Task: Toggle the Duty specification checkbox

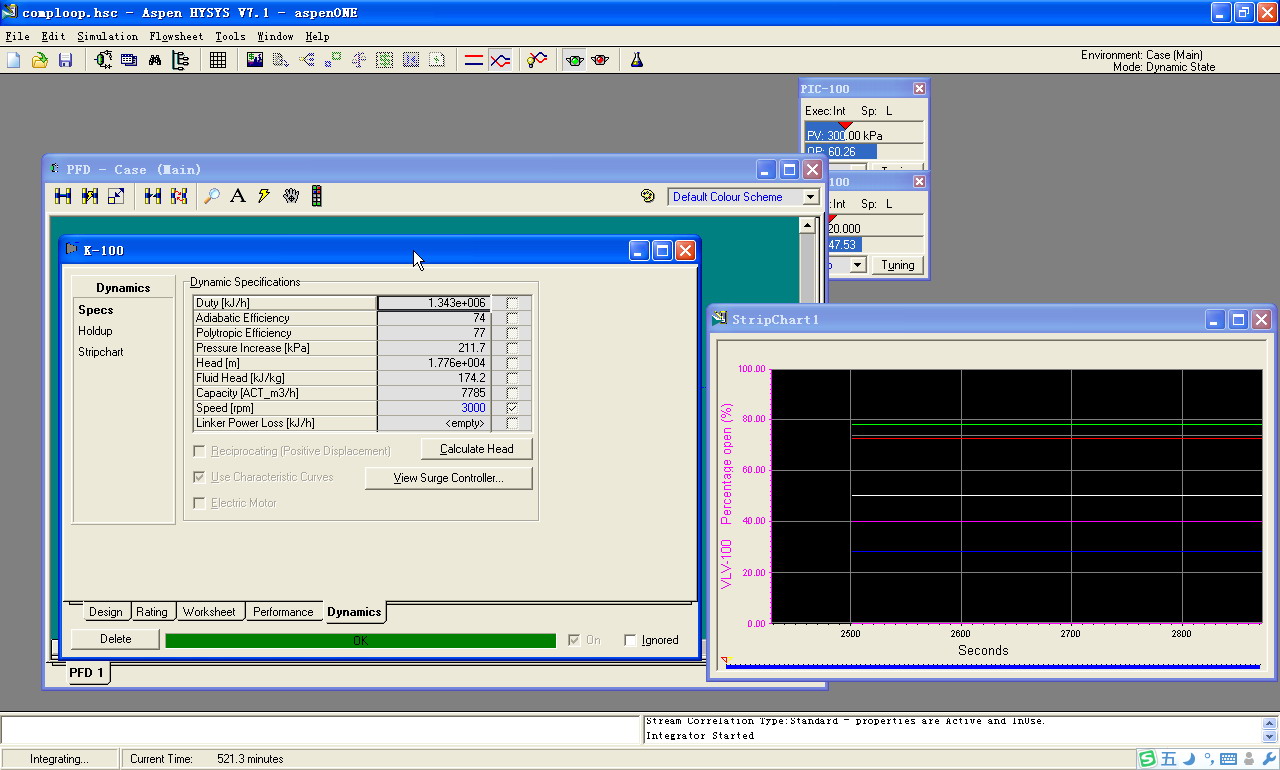Action: [x=512, y=303]
